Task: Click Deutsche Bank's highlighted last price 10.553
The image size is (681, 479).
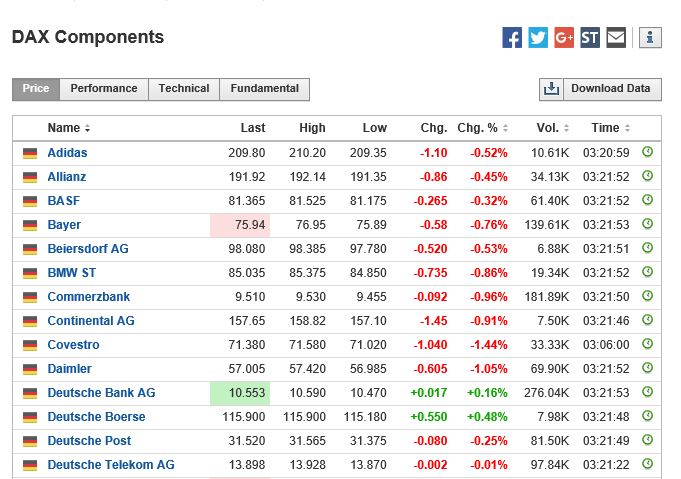Action: pyautogui.click(x=240, y=393)
